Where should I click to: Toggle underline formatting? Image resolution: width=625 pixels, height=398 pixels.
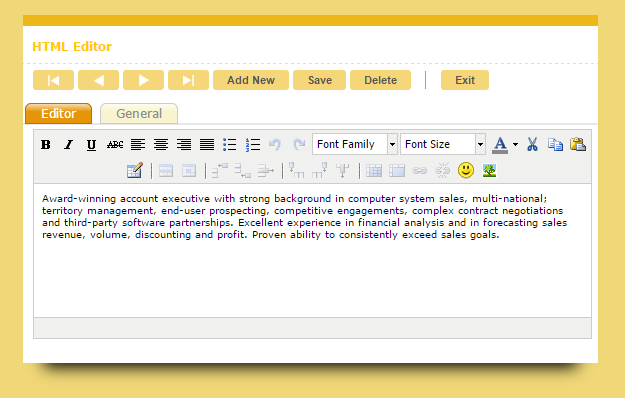click(91, 144)
